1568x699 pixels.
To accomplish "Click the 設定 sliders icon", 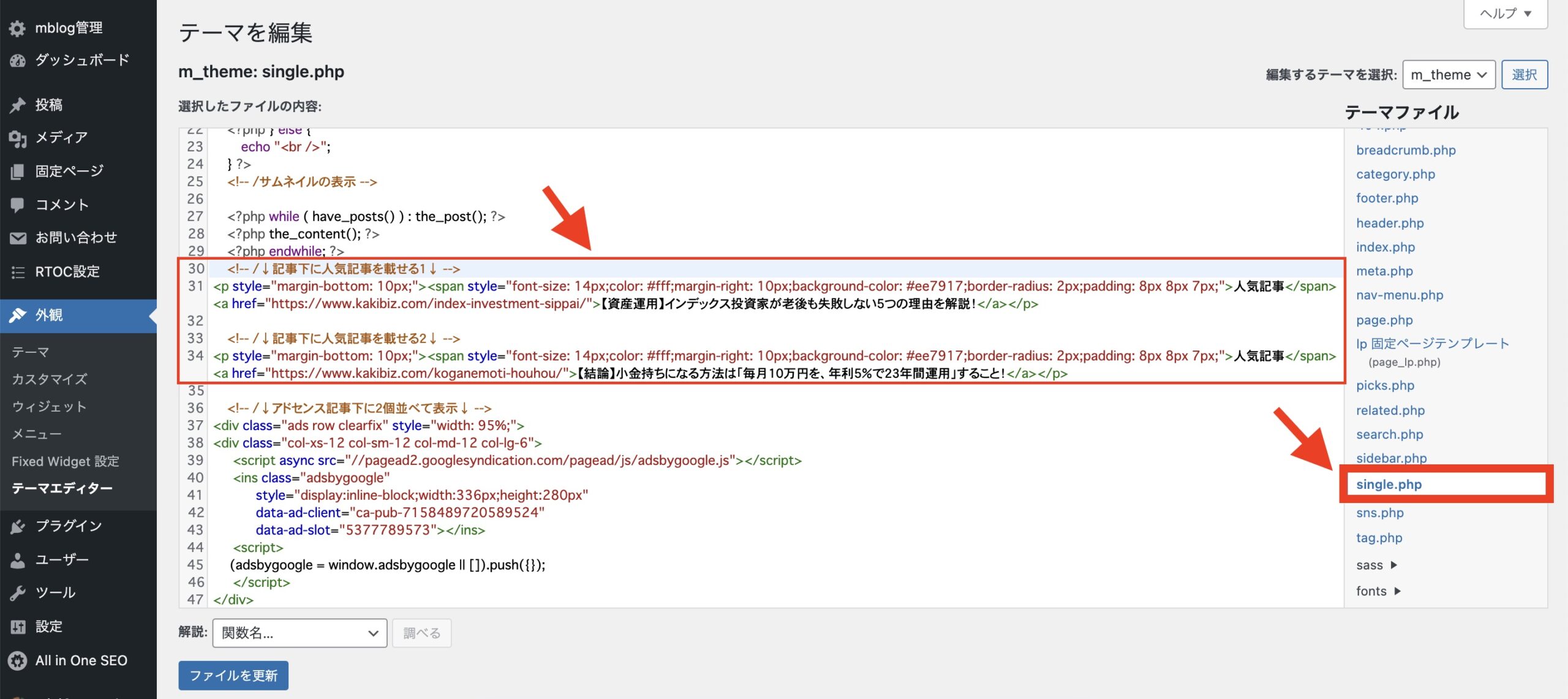I will [x=18, y=627].
